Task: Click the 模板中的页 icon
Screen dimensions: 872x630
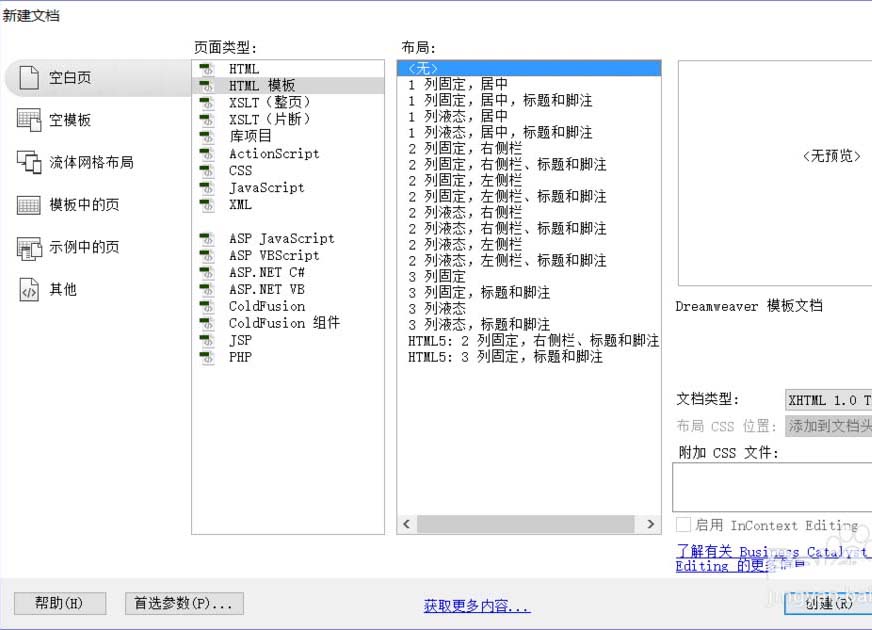Action: (29, 205)
